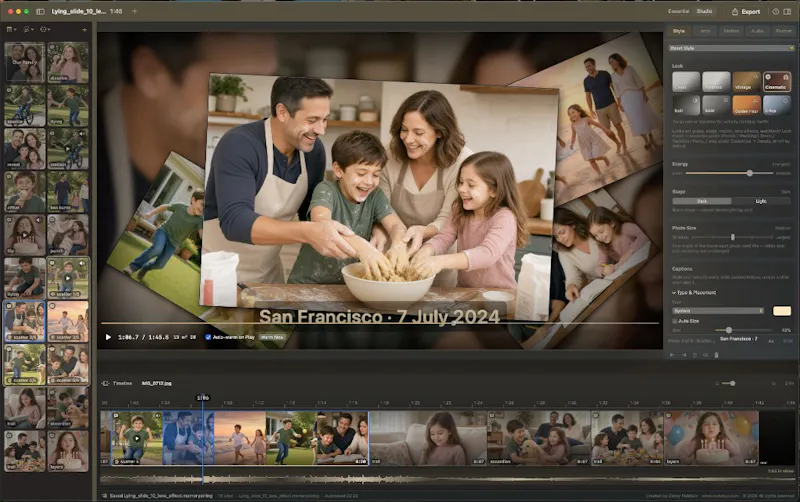Click the move-to-start icon at inspector bottom

click(672, 355)
